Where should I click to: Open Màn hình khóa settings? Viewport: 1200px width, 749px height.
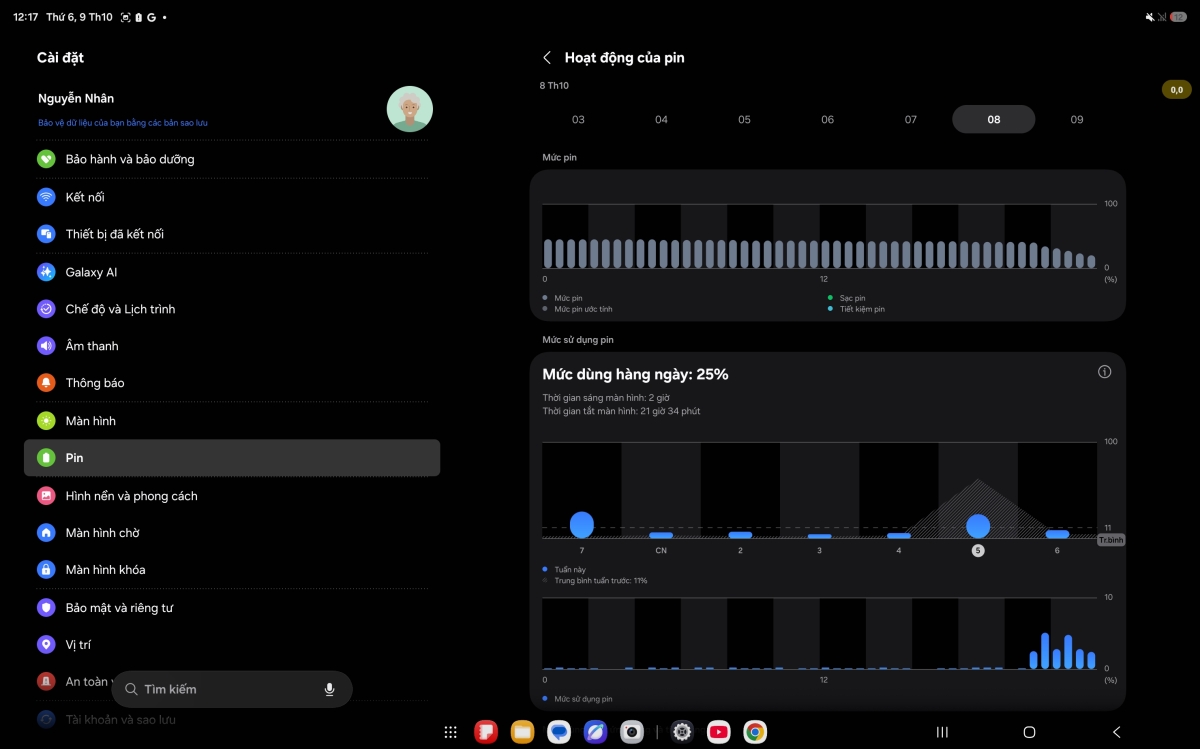coord(232,570)
